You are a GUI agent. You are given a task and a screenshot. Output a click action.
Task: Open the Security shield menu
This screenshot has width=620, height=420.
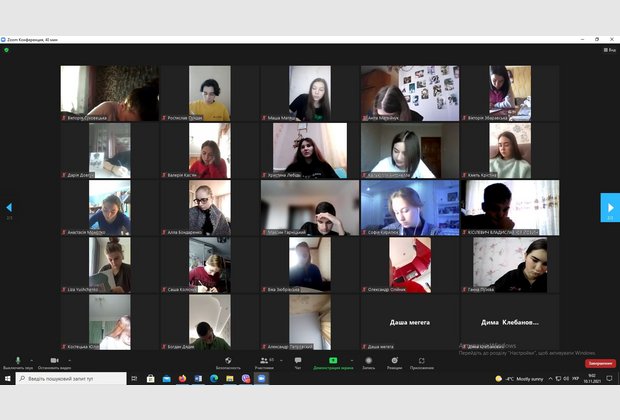228,363
